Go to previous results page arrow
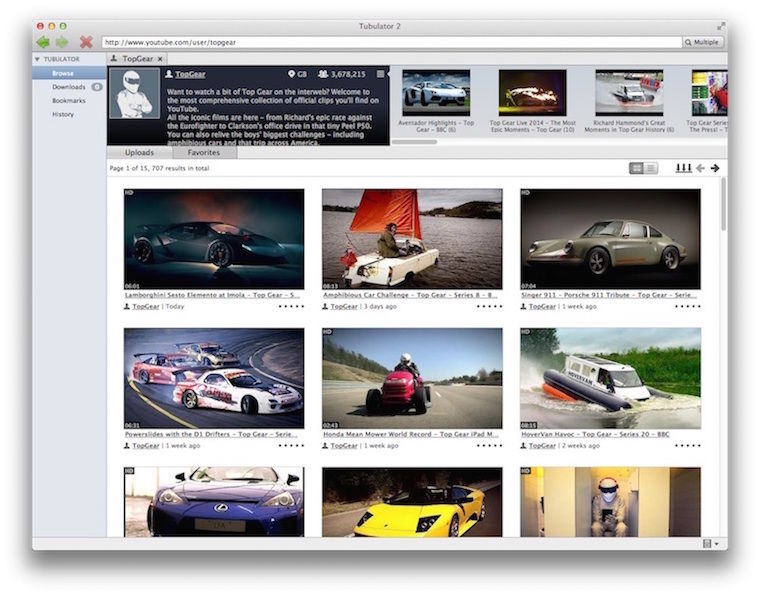 (x=700, y=168)
